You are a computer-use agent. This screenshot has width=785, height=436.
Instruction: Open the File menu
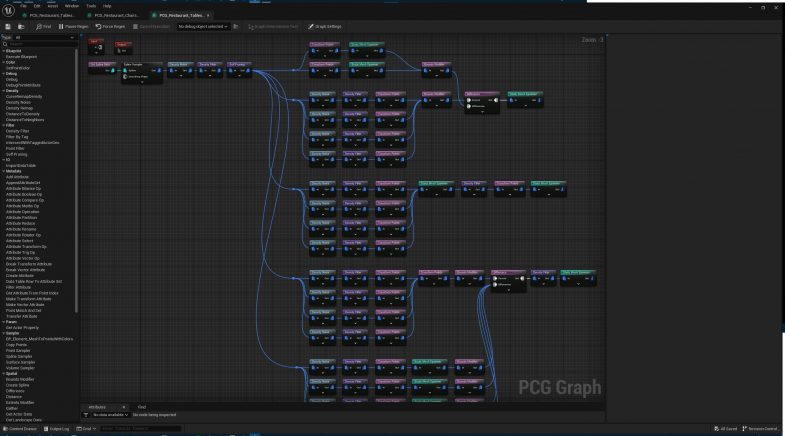[x=23, y=6]
